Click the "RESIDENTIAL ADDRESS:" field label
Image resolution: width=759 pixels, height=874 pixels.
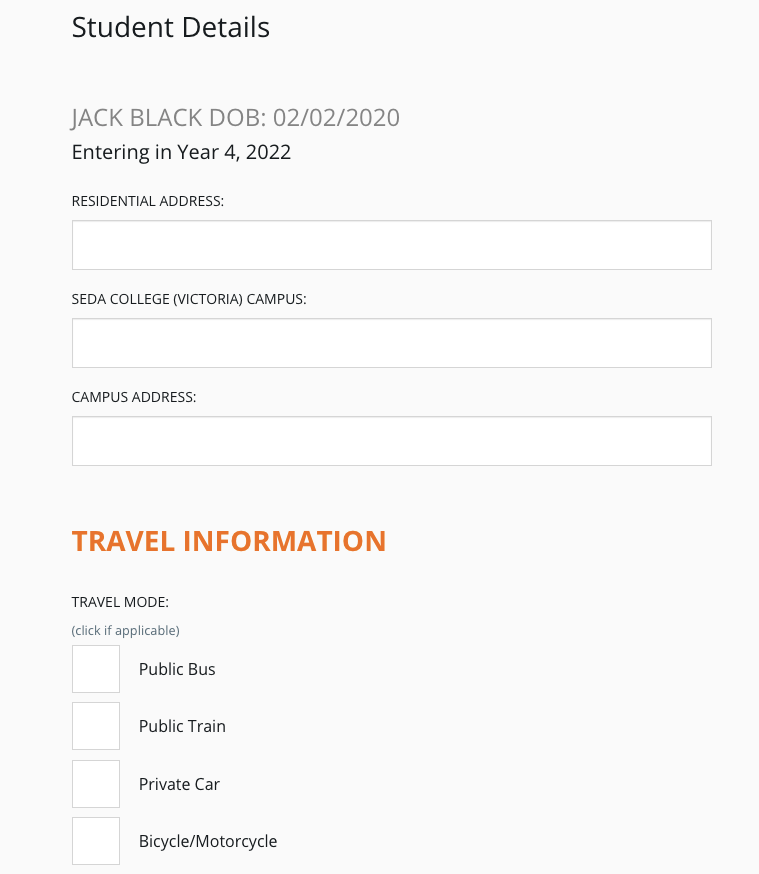pyautogui.click(x=148, y=201)
